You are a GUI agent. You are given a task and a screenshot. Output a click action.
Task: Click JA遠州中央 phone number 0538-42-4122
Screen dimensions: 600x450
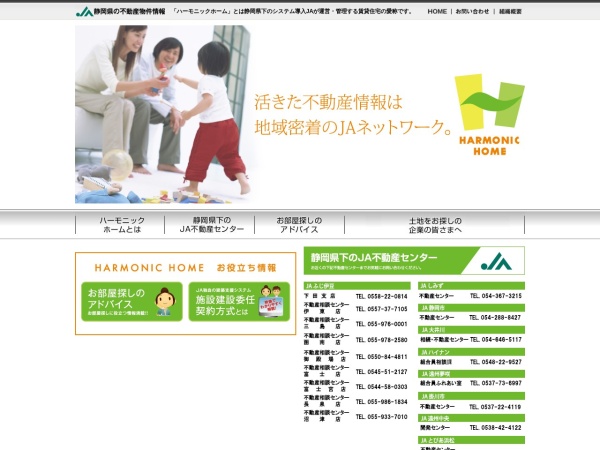[x=496, y=428]
